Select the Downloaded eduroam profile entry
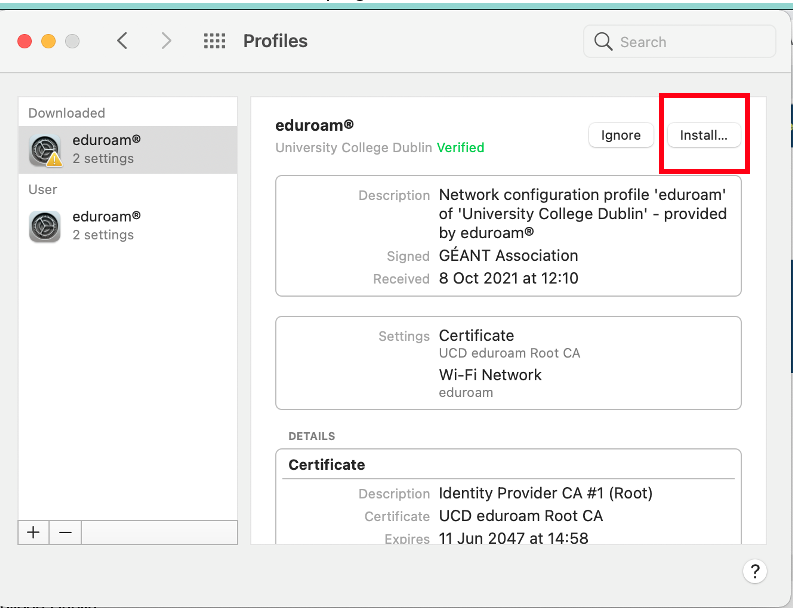 (128, 150)
